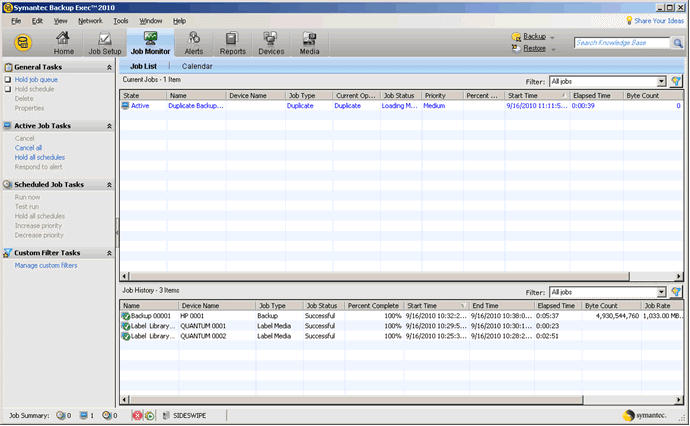Click the Share Your Ideas link

pos(659,21)
